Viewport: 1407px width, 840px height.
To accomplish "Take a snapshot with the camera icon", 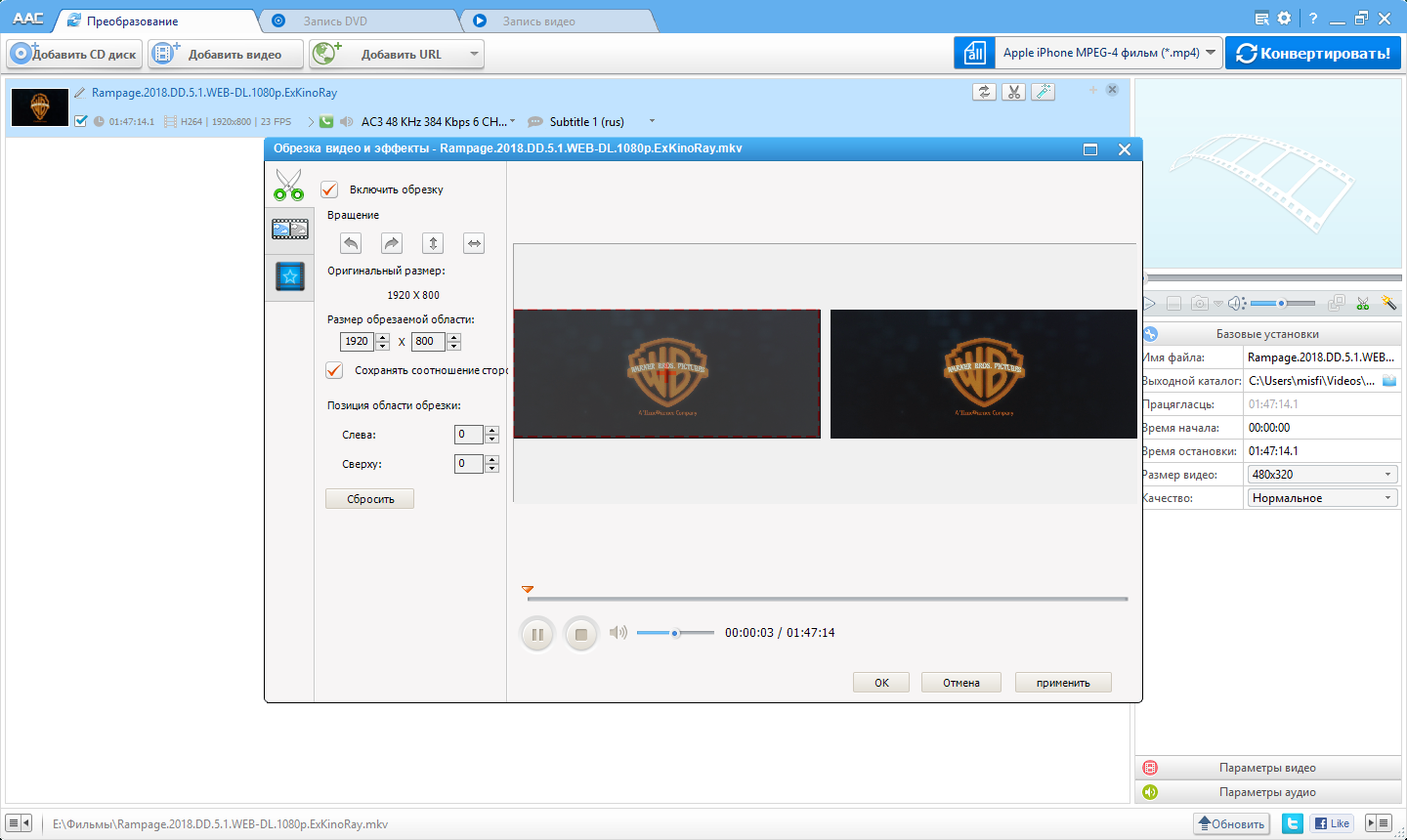I will click(1200, 303).
